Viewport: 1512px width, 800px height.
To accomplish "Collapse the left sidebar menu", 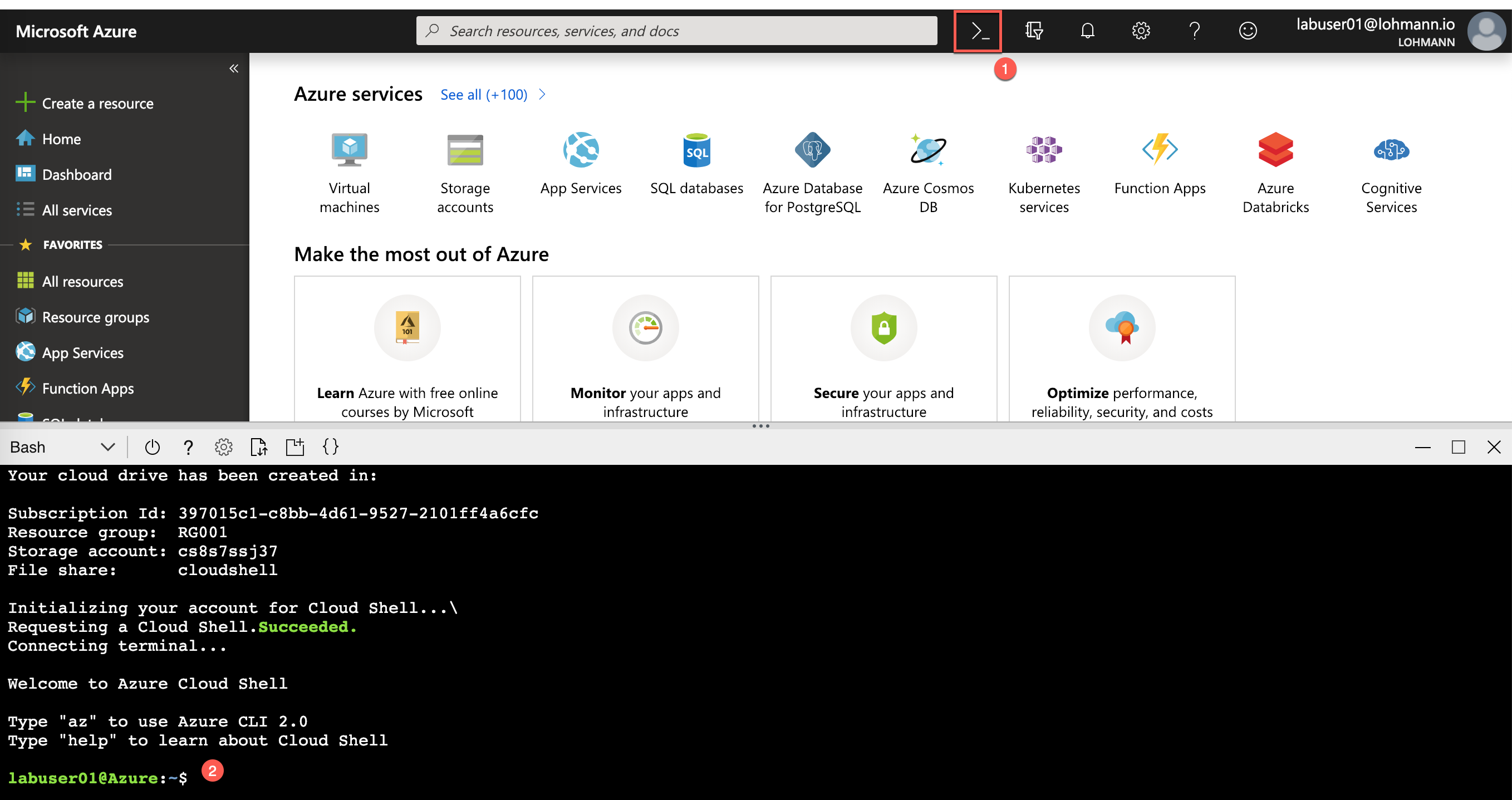I will coord(234,68).
